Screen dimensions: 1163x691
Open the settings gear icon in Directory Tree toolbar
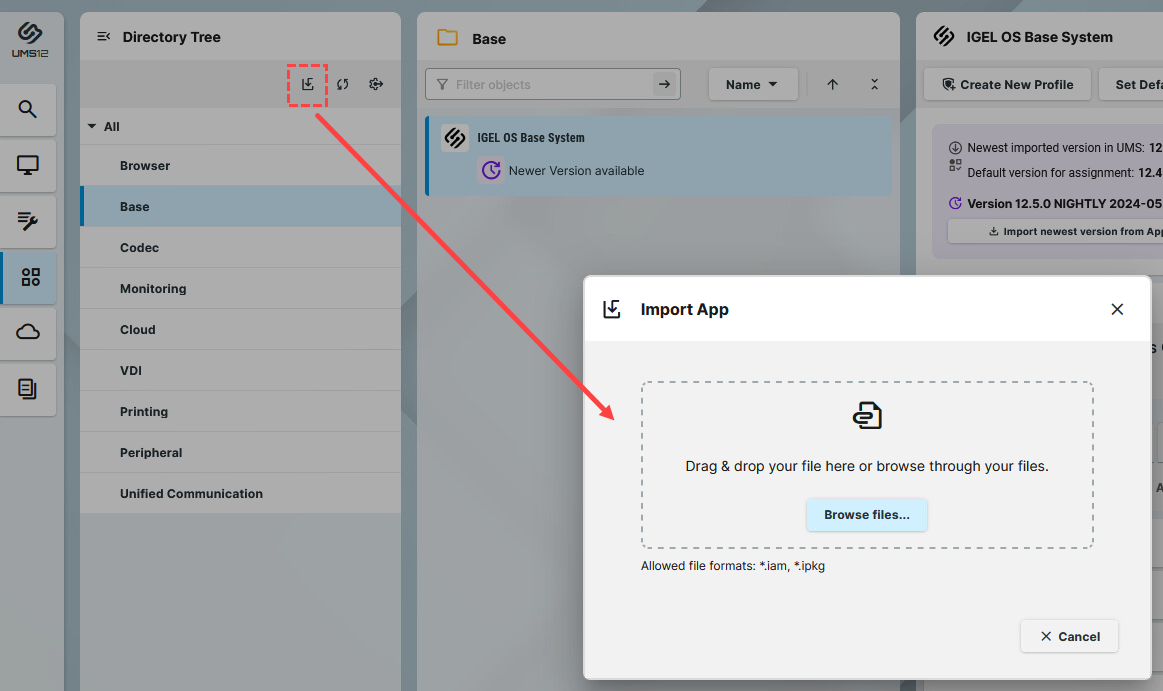pos(376,84)
